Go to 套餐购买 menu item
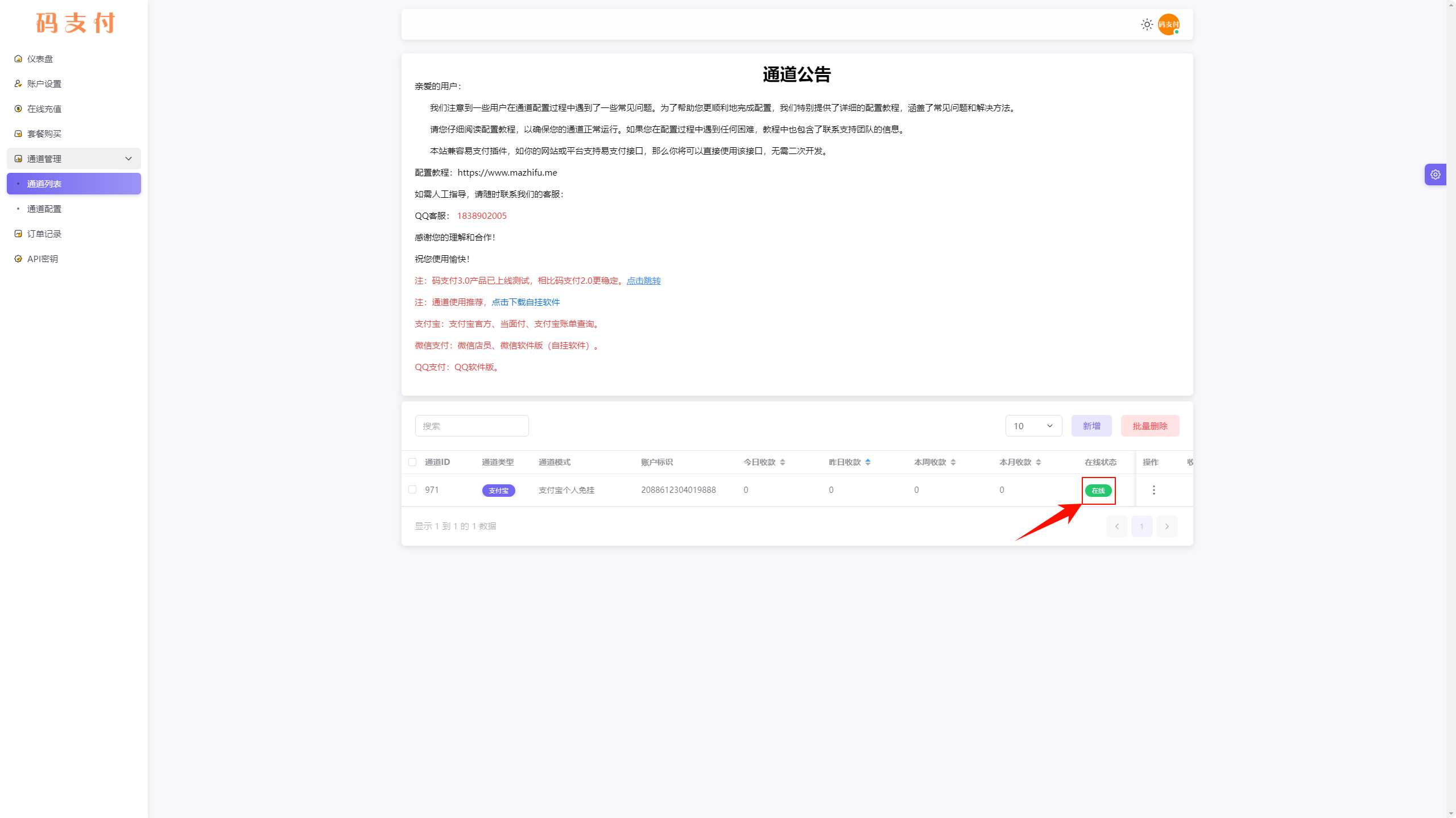Image resolution: width=1456 pixels, height=818 pixels. pyautogui.click(x=44, y=134)
